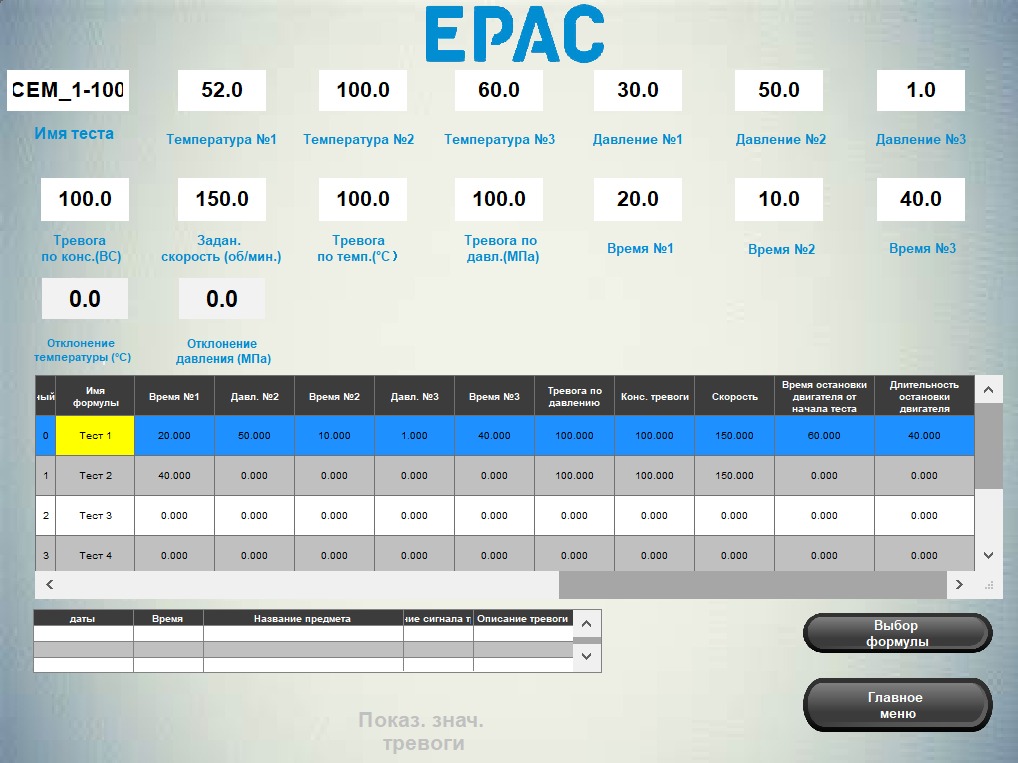Click the formula table scroll-down arrow
The image size is (1018, 763).
tap(987, 555)
